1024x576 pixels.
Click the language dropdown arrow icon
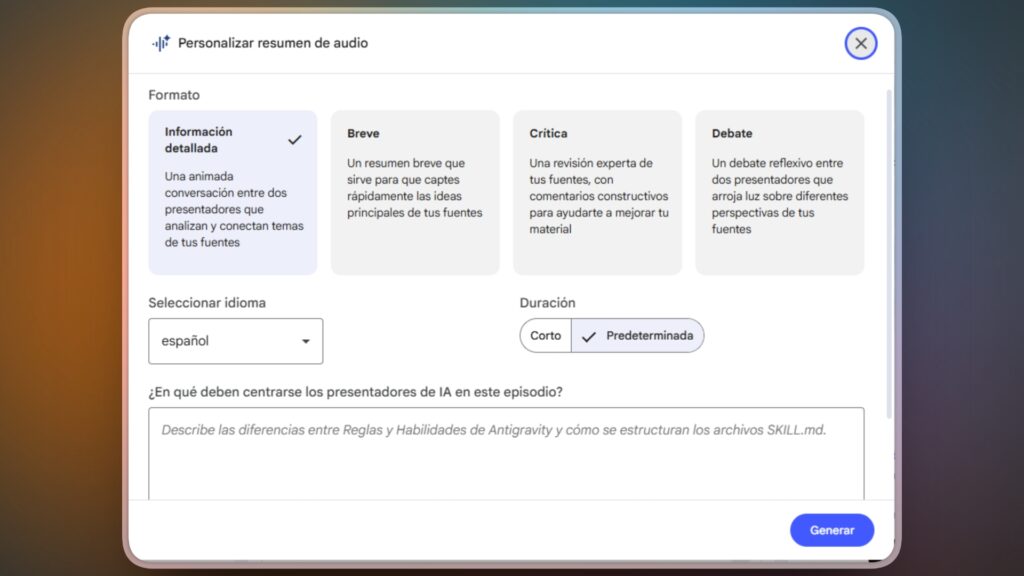point(306,341)
